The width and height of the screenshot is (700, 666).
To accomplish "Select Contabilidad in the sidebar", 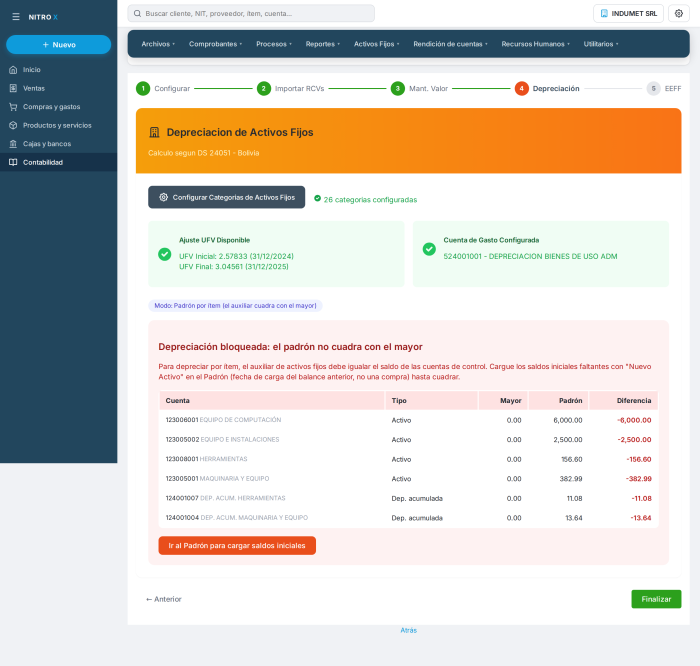I will [58, 162].
